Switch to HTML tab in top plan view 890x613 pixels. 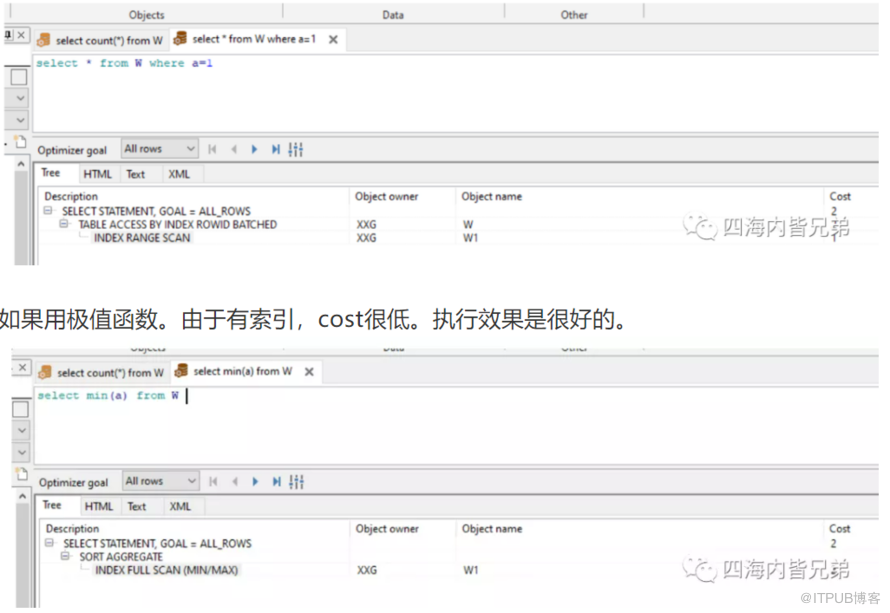coord(98,174)
